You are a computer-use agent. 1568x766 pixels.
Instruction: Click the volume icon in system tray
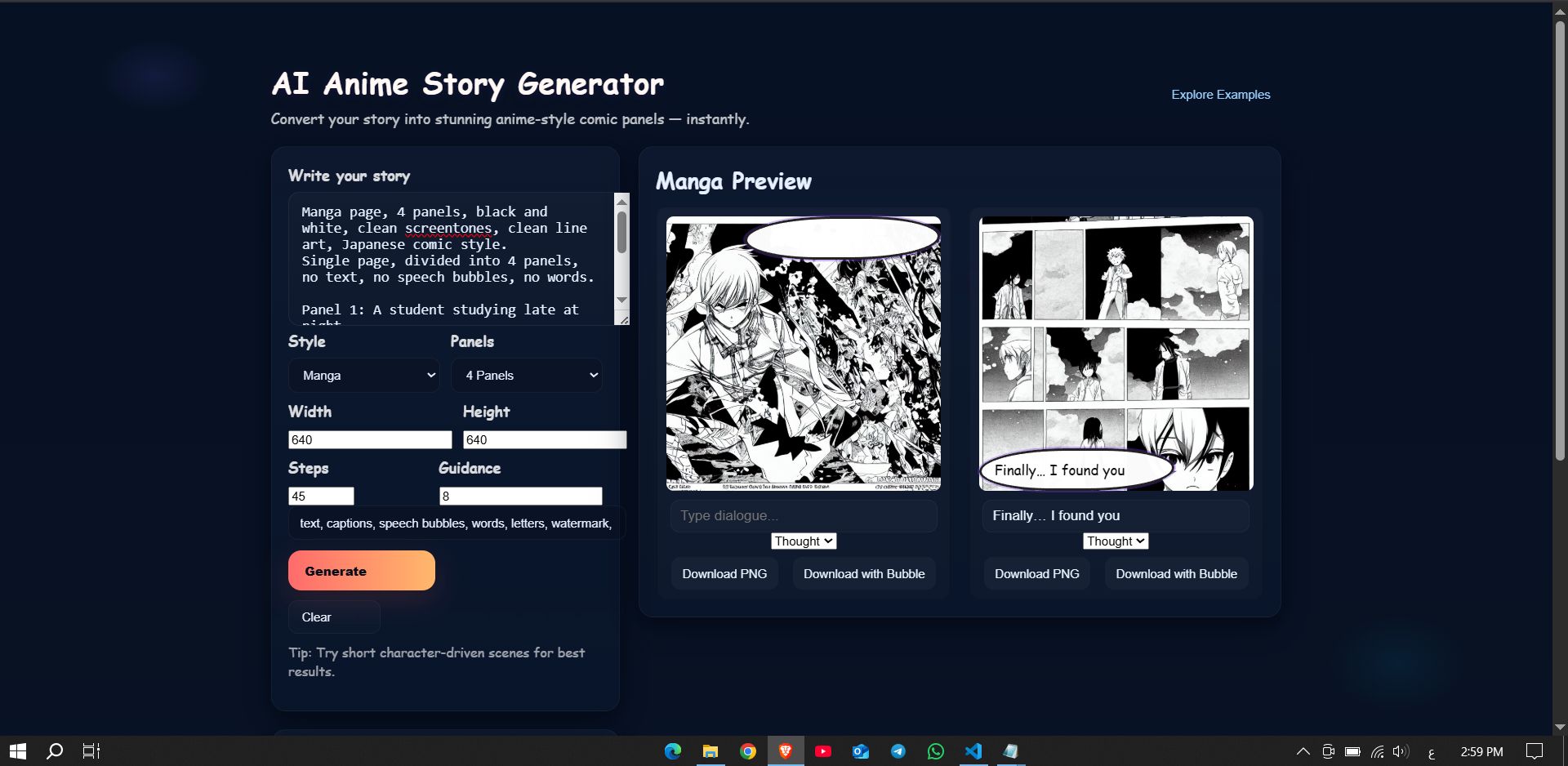point(1401,751)
